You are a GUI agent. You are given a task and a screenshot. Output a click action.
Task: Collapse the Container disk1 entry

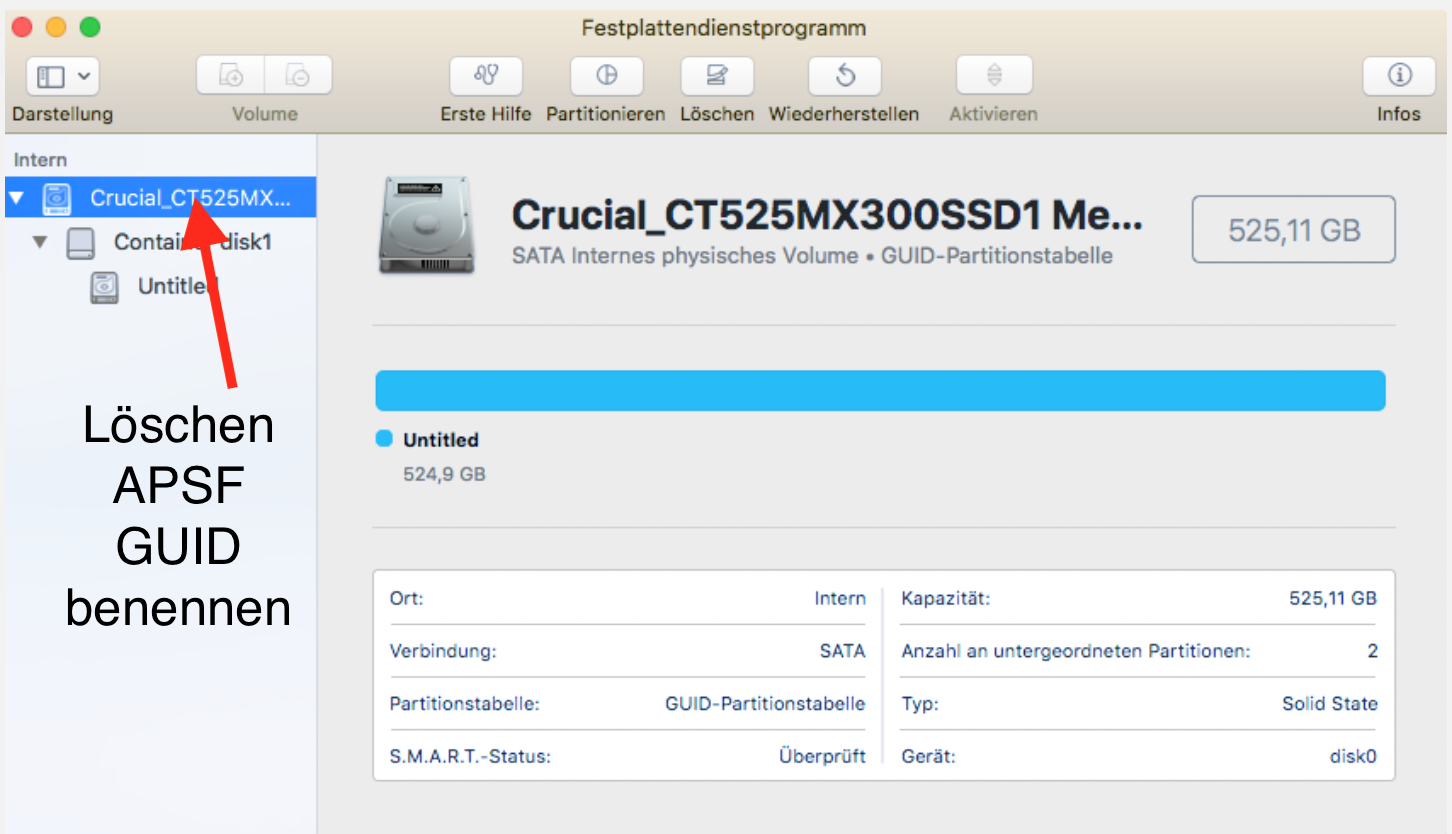pos(40,242)
